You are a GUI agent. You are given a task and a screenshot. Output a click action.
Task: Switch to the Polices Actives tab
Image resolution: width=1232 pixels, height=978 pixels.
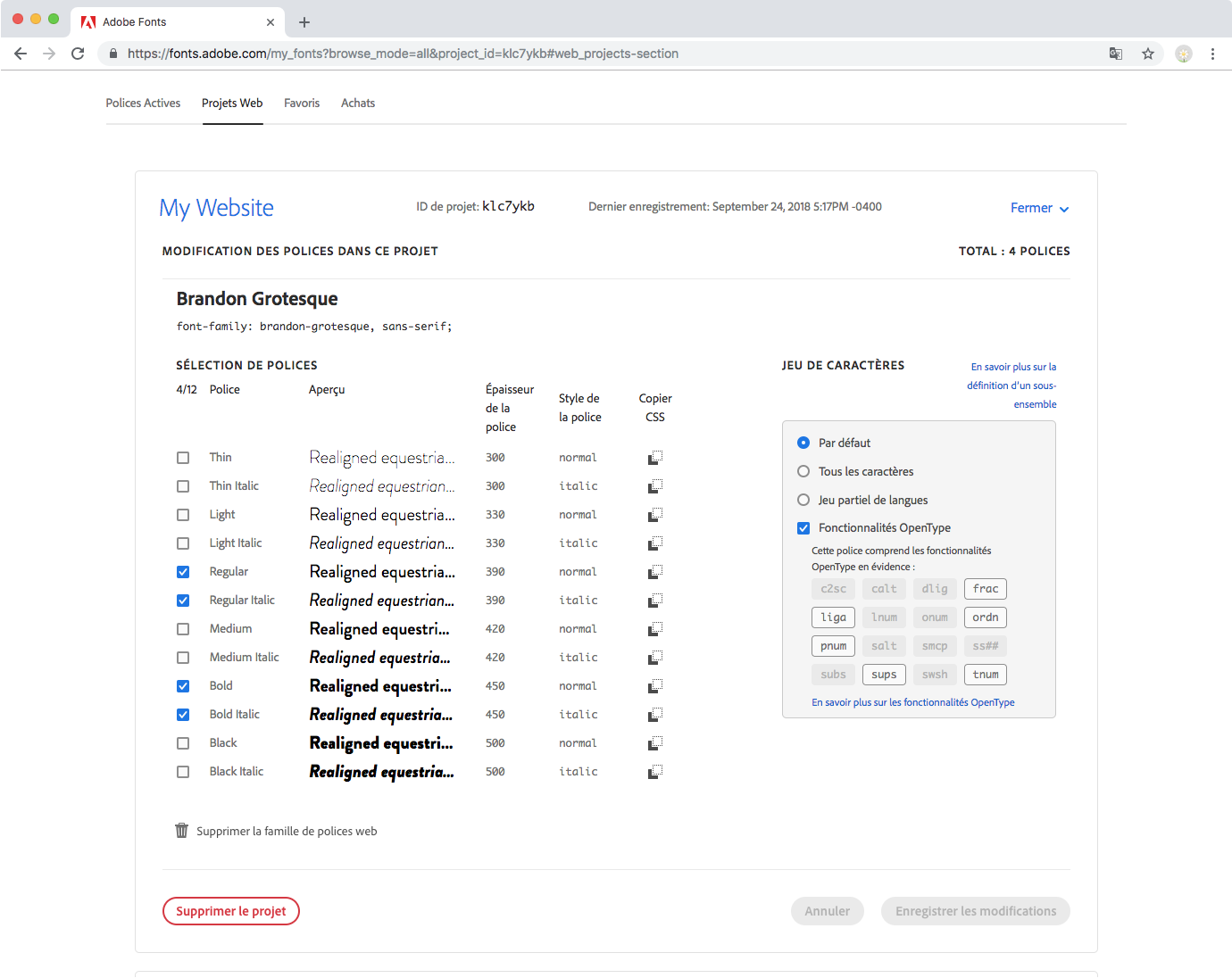pos(143,104)
